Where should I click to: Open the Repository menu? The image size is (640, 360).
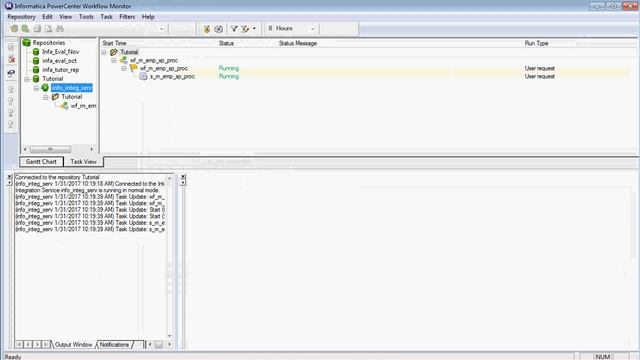pos(21,17)
